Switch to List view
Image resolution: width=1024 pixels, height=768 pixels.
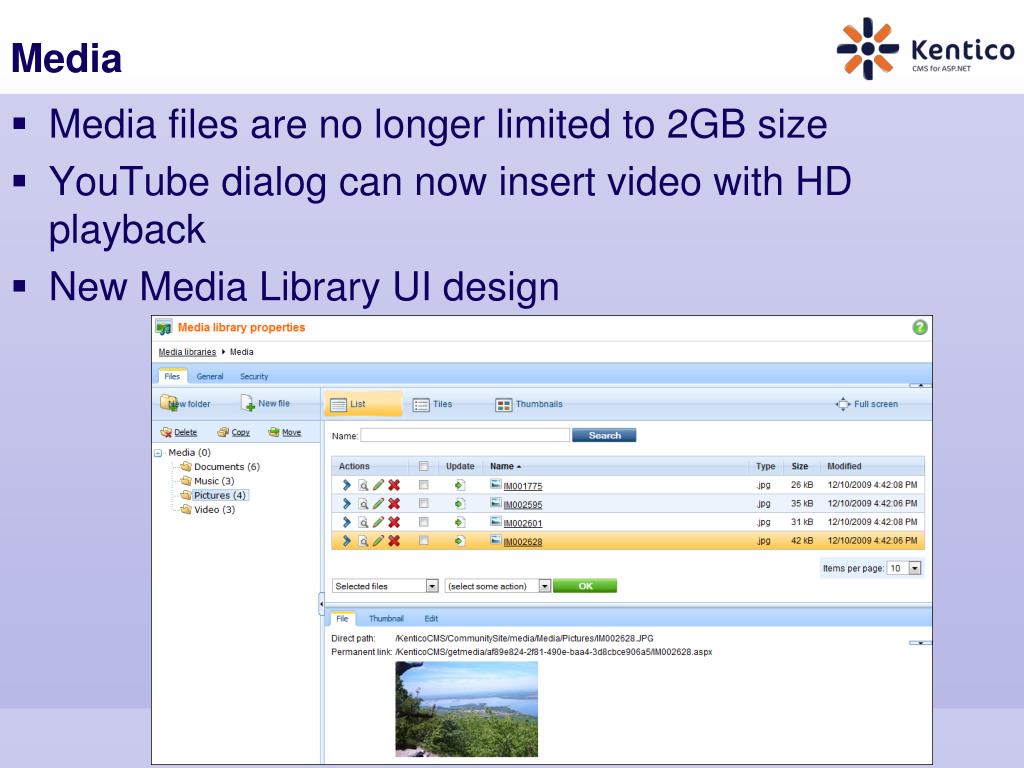[x=362, y=404]
